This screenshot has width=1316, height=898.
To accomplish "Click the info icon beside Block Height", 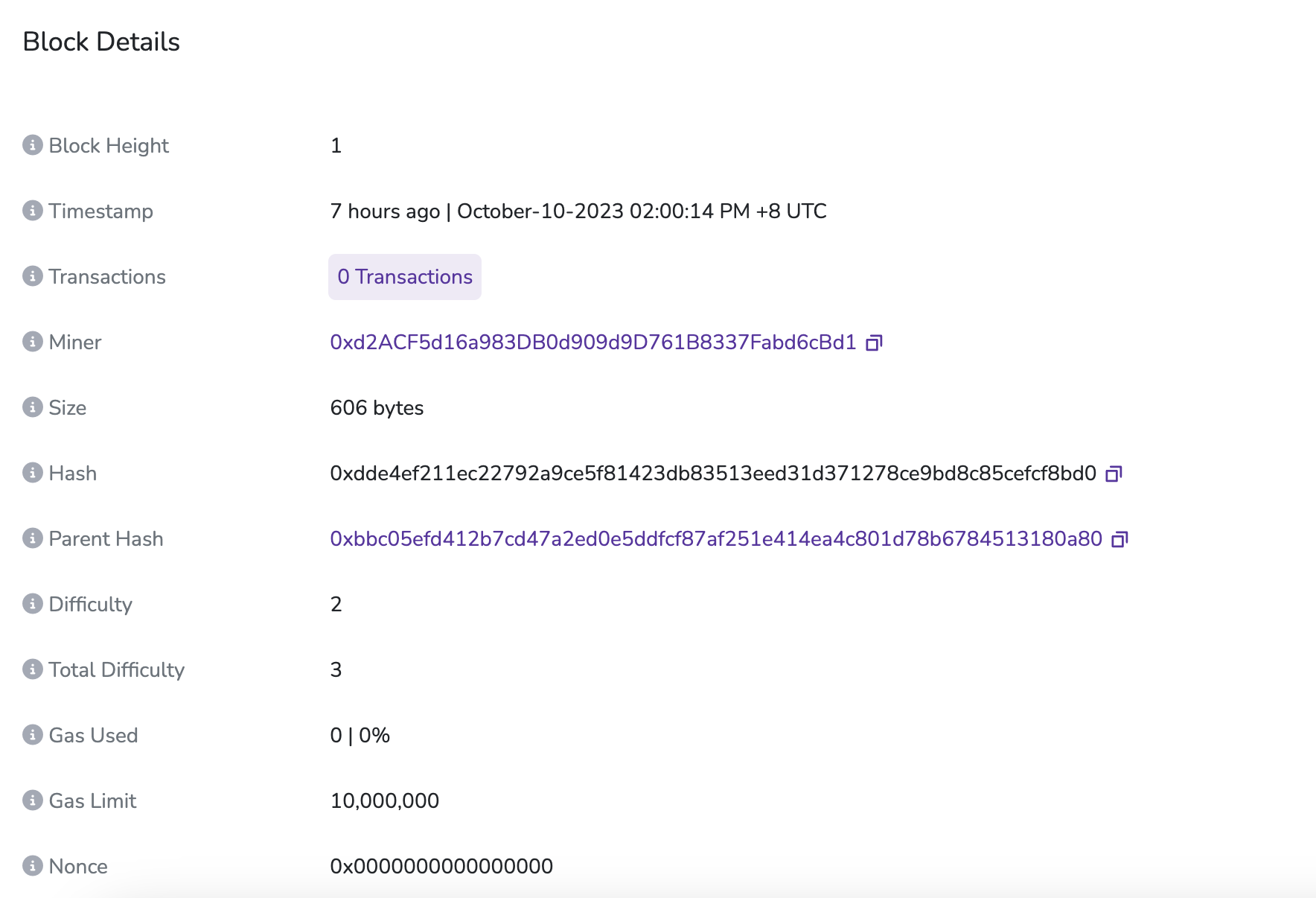I will tap(32, 145).
